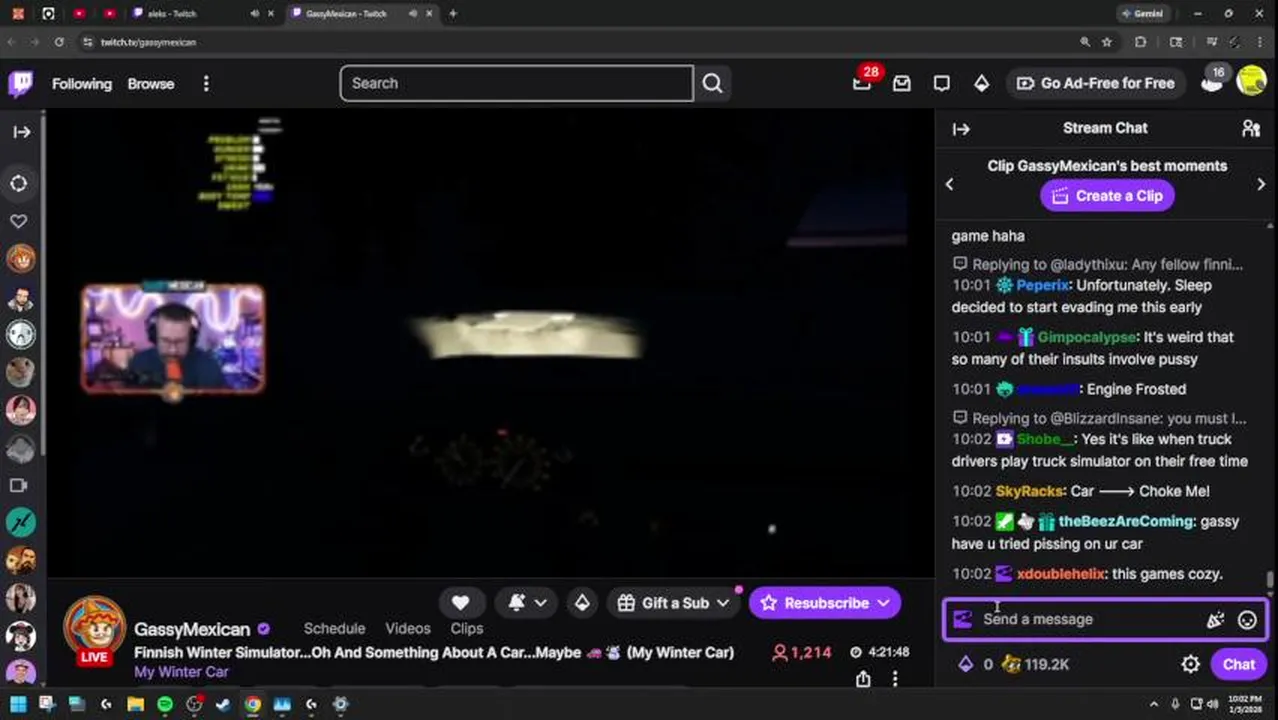Click the browser zoom magnifier icon
The width and height of the screenshot is (1278, 720).
point(1085,42)
